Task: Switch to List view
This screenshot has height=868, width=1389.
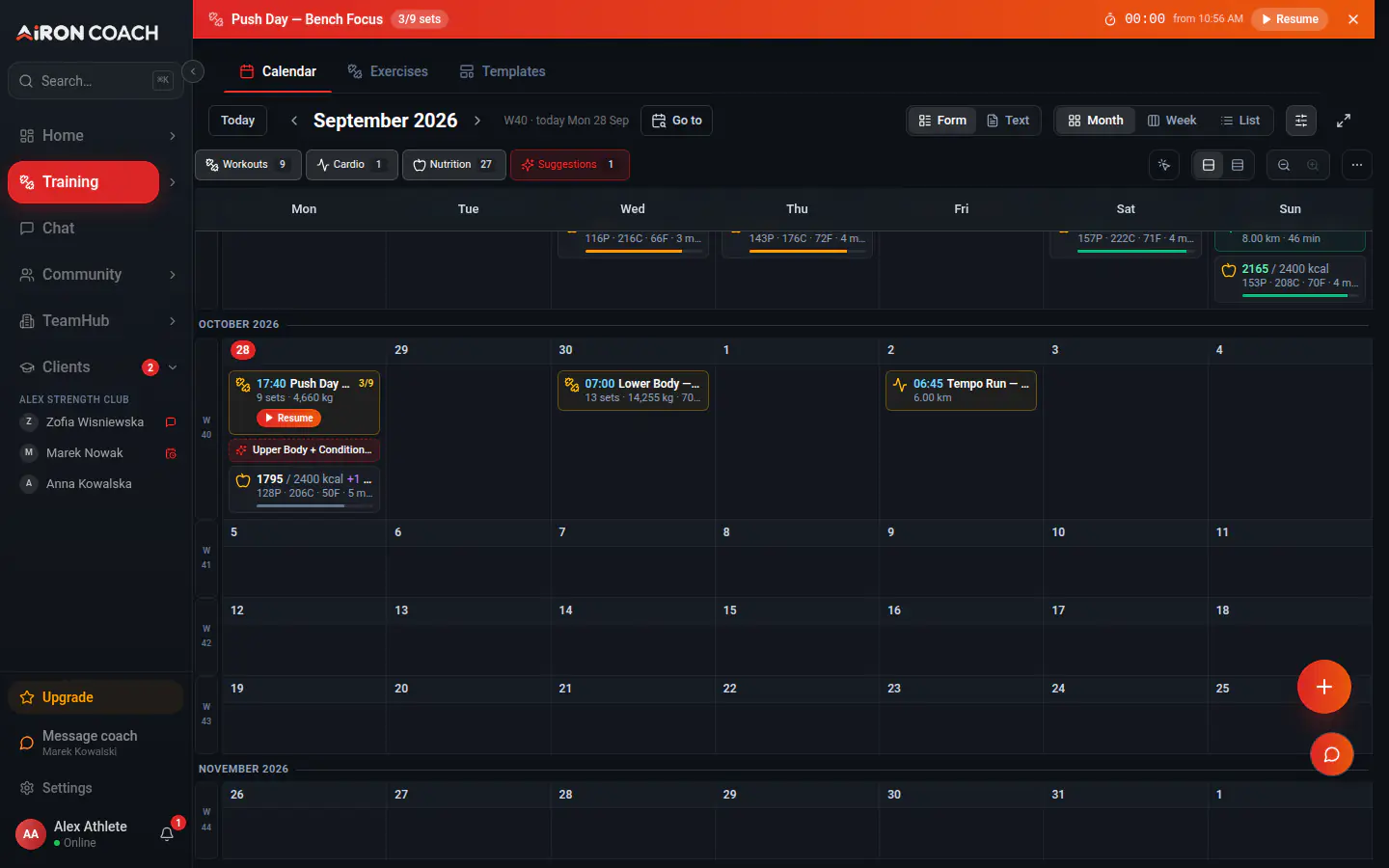Action: pyautogui.click(x=1240, y=121)
